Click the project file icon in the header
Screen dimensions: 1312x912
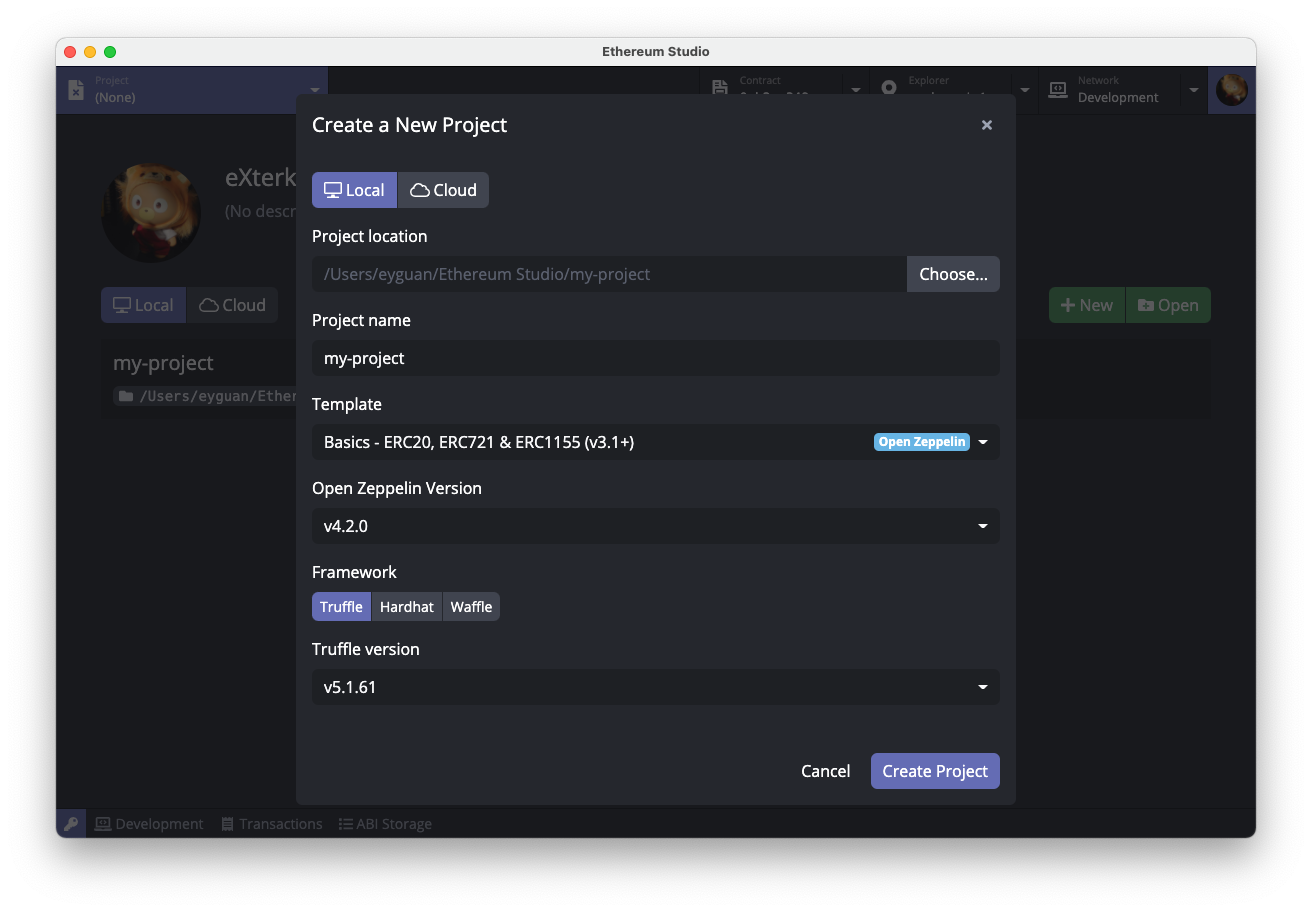pyautogui.click(x=76, y=90)
